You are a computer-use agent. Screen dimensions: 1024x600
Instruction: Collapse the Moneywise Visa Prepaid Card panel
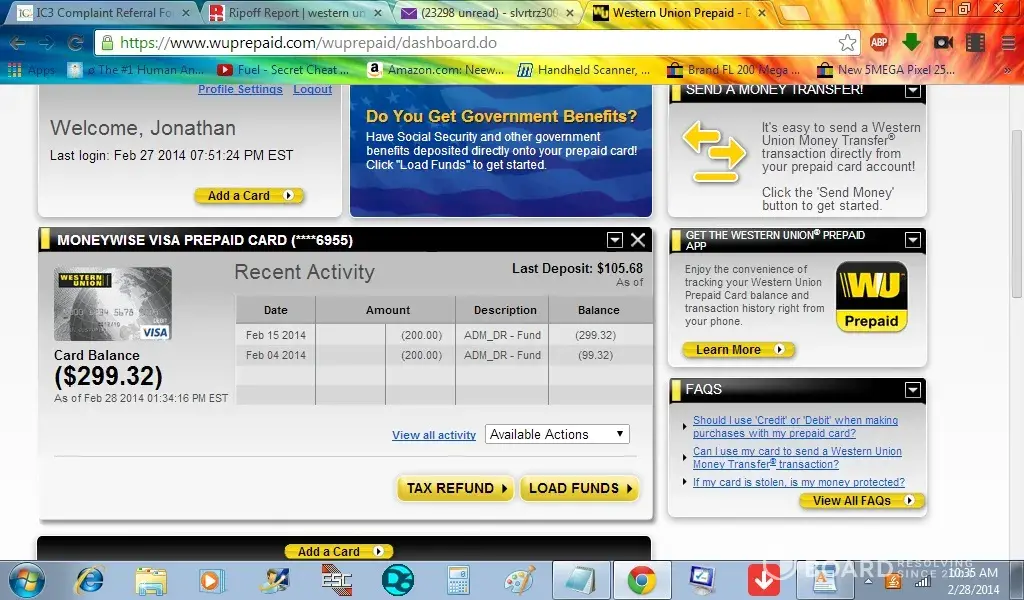[615, 240]
